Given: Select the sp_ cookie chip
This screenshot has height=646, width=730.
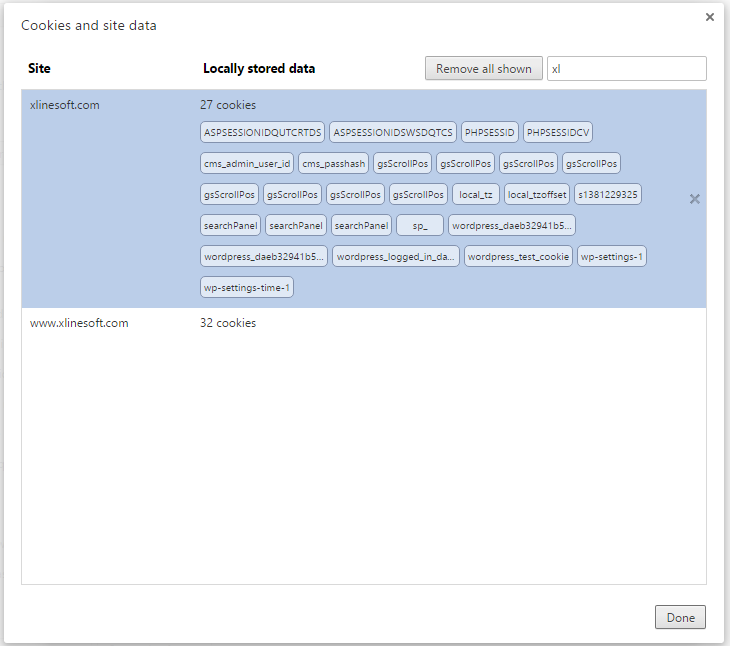Looking at the screenshot, I should click(419, 226).
